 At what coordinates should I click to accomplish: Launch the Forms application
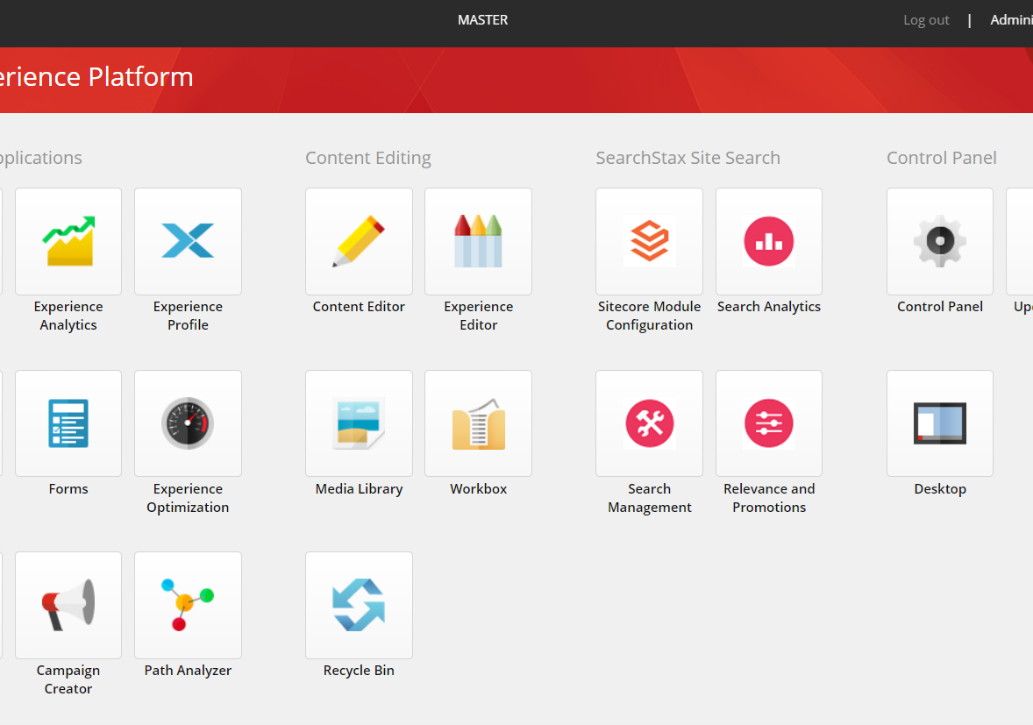click(x=68, y=423)
